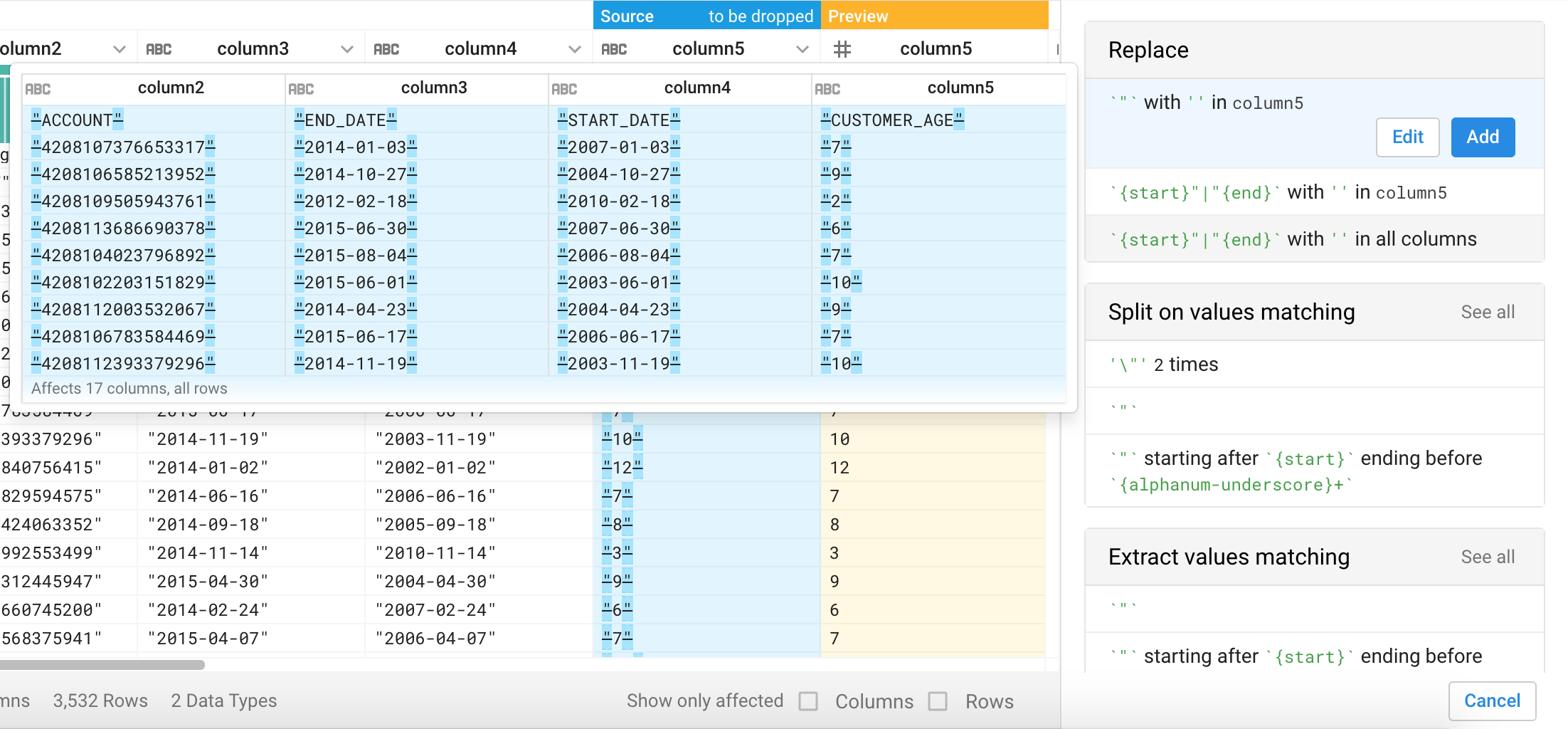Screen dimensions: 1568x729
Task: Open the source column5 header dropdown chevron
Action: 802,49
